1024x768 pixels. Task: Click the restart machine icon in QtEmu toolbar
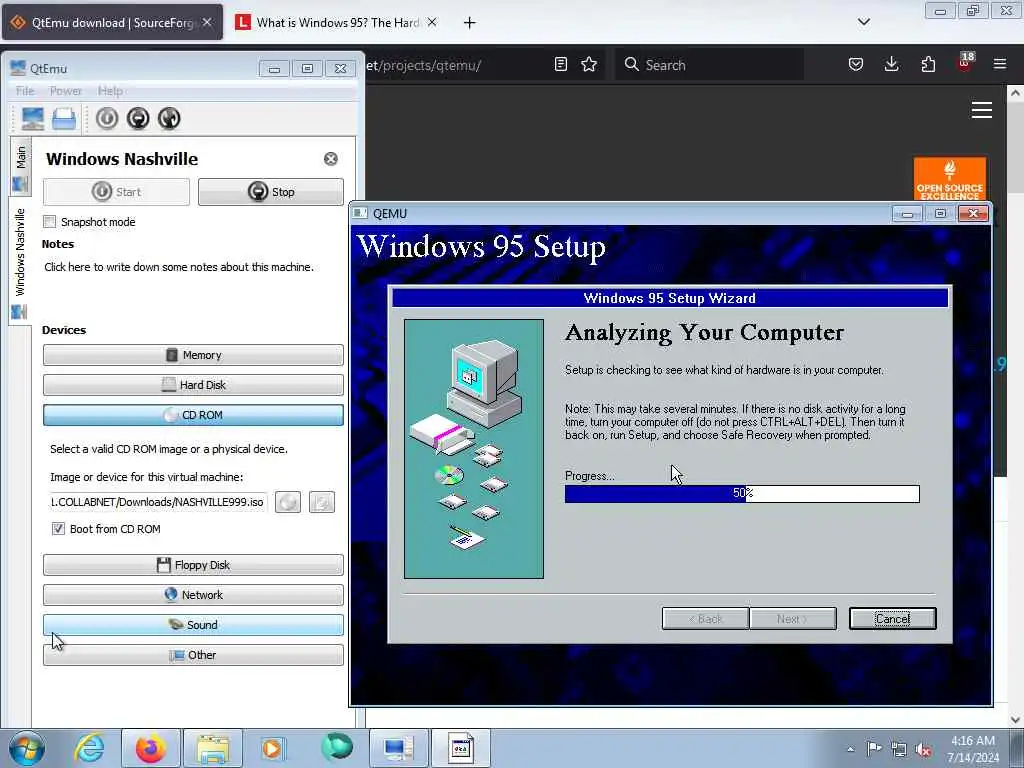pyautogui.click(x=169, y=118)
